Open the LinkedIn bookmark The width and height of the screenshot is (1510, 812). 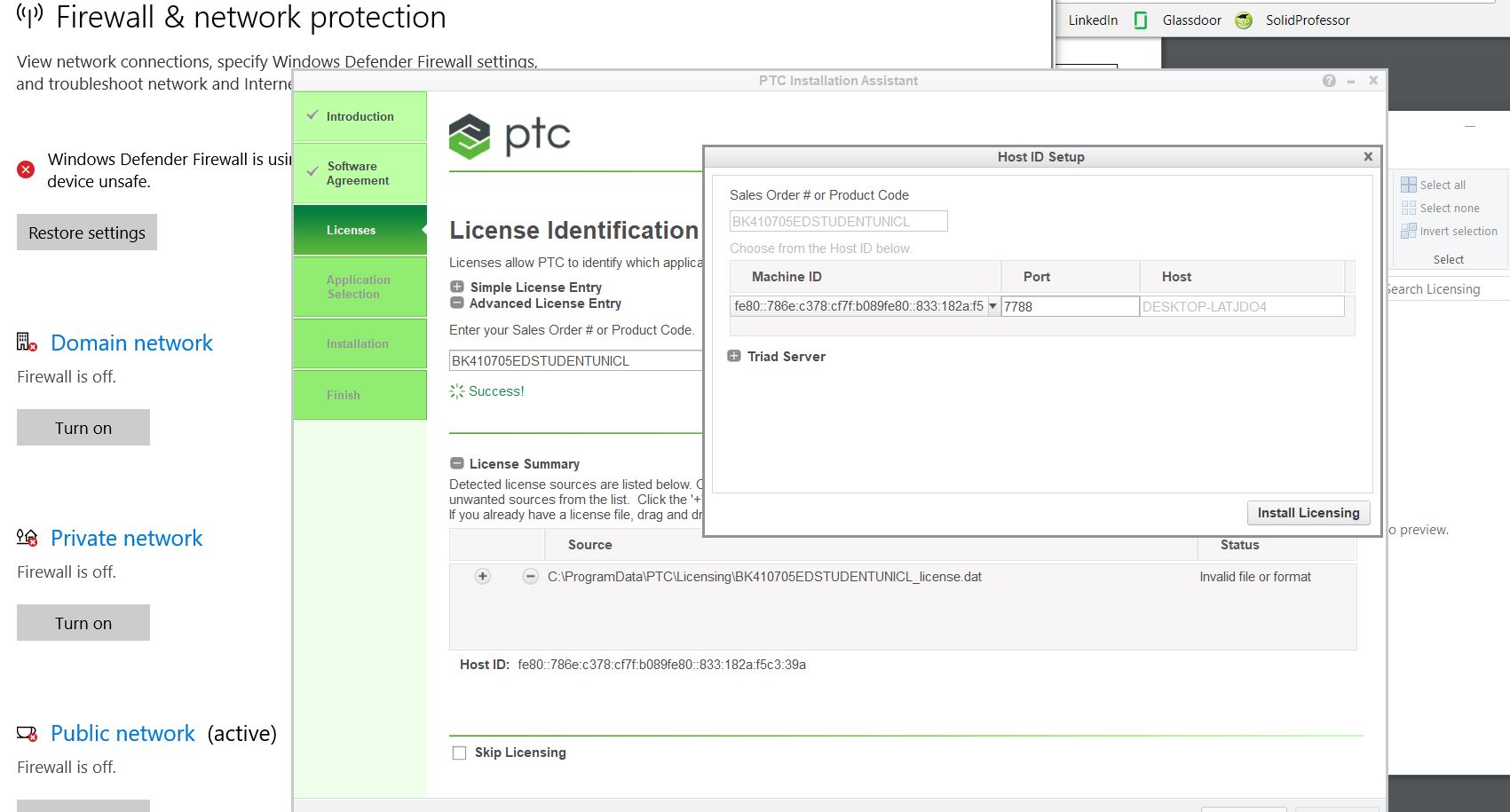click(1093, 20)
